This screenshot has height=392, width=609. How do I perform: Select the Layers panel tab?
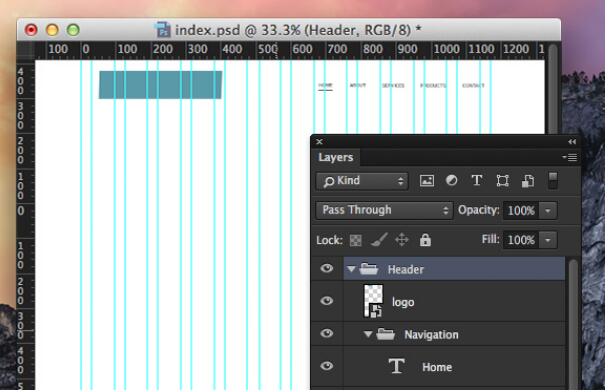tap(336, 157)
